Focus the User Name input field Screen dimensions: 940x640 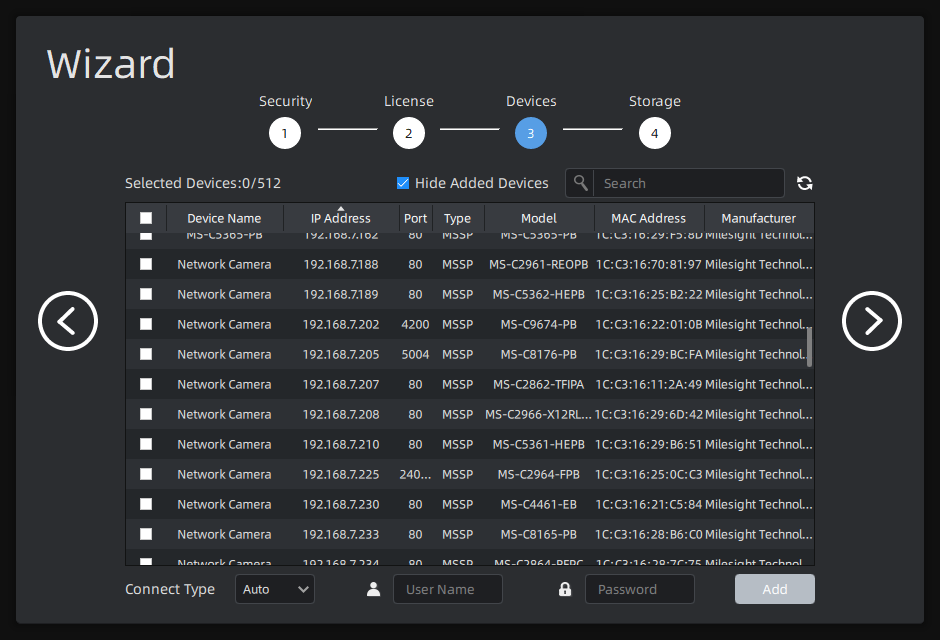pyautogui.click(x=447, y=589)
